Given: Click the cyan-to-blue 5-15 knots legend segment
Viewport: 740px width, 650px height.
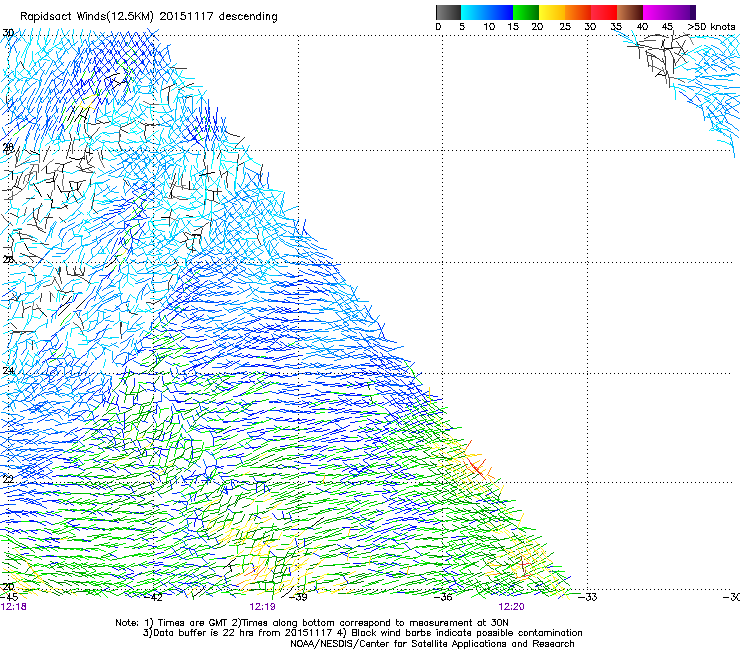Looking at the screenshot, I should click(x=487, y=12).
